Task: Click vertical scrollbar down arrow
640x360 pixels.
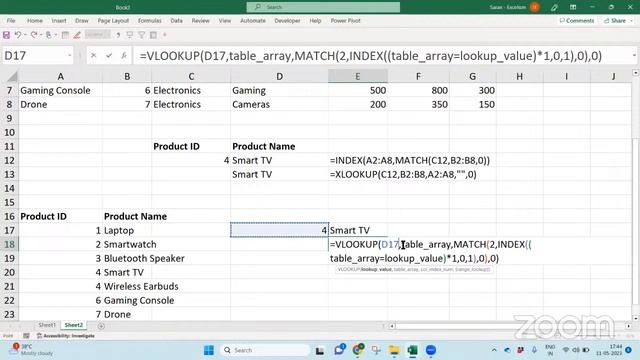Action: 636,318
